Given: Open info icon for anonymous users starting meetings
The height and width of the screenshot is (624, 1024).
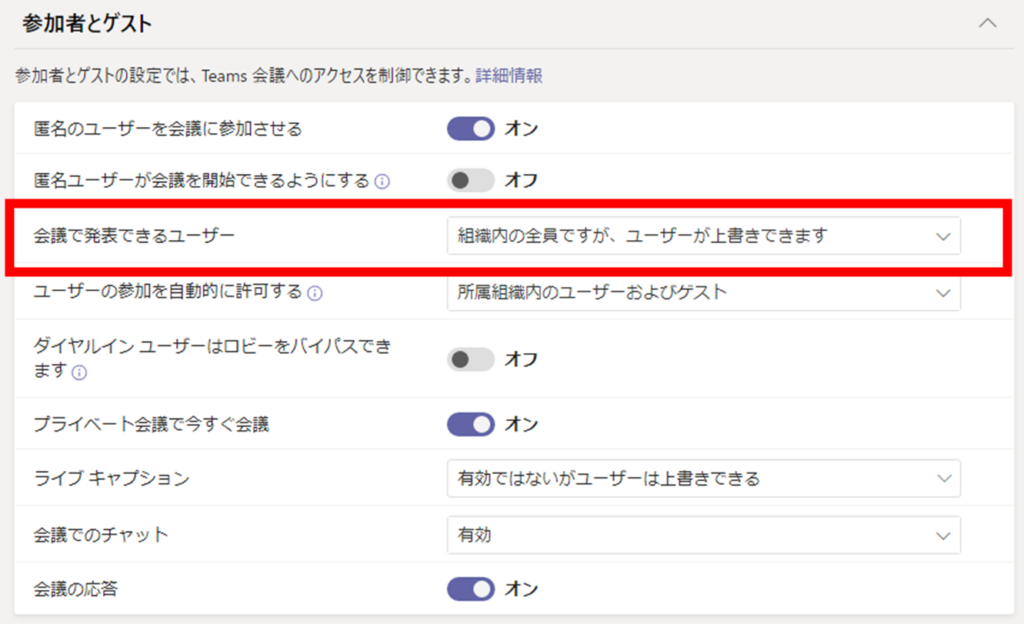Looking at the screenshot, I should pyautogui.click(x=381, y=182).
